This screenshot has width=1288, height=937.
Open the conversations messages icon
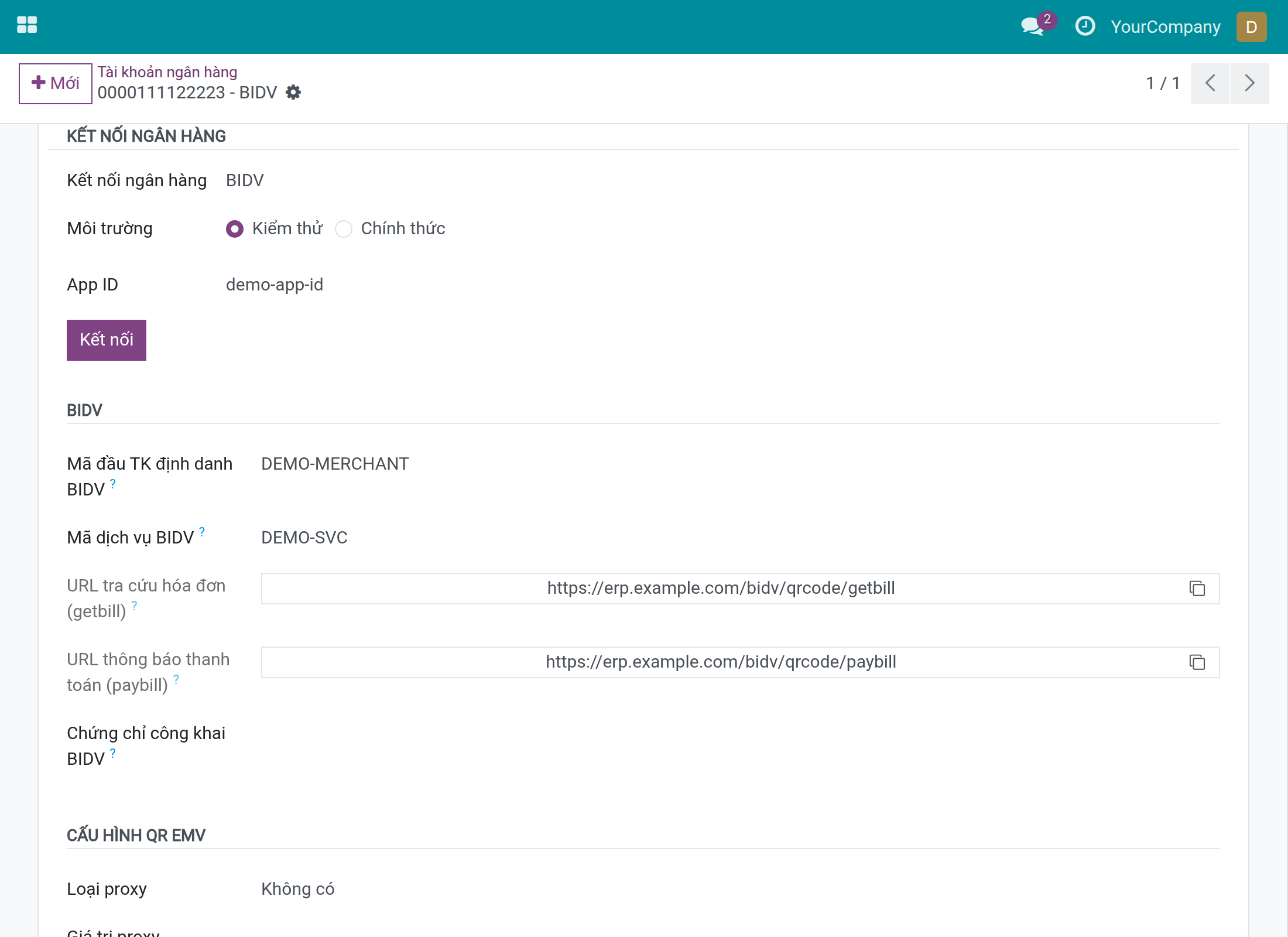coord(1033,26)
